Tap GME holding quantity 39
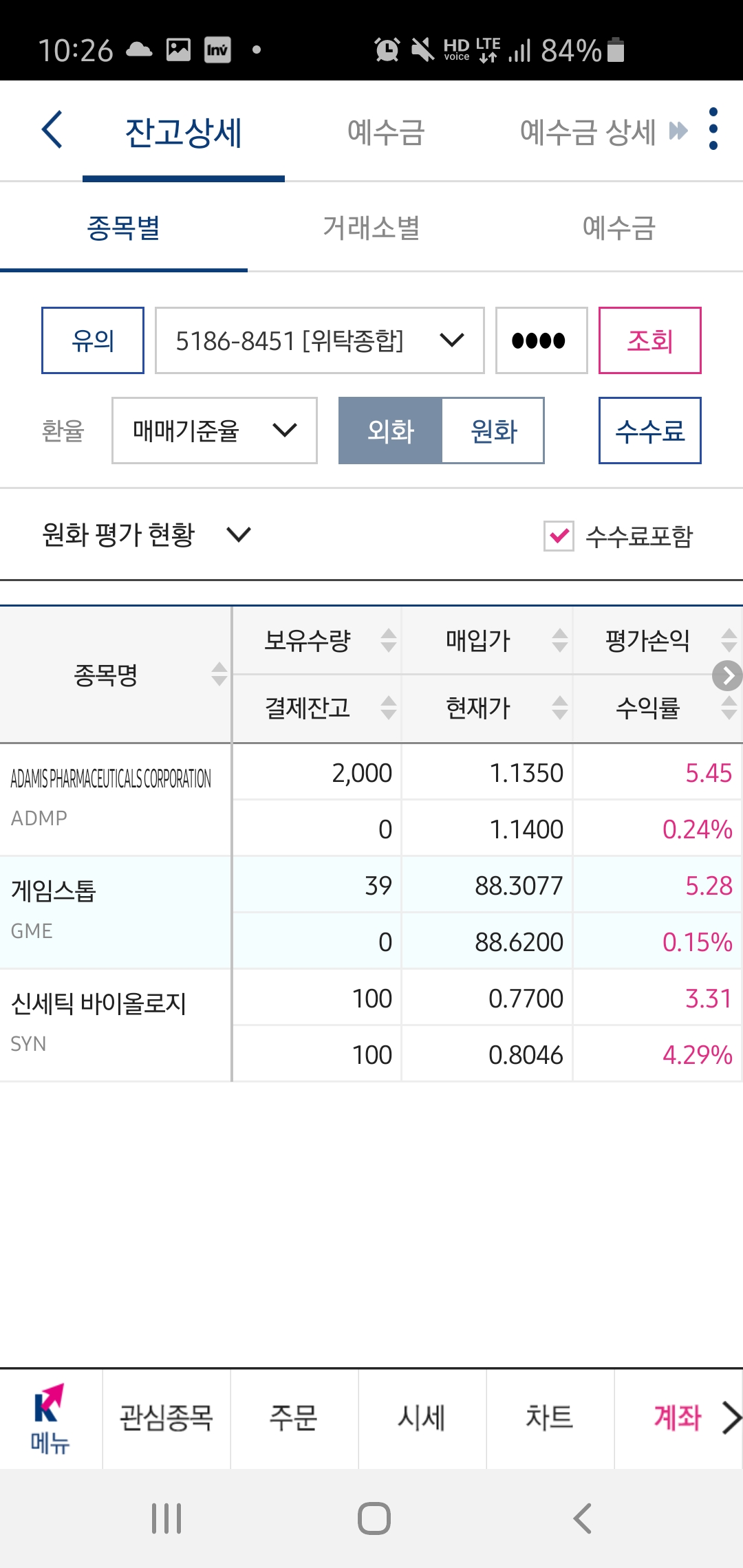This screenshot has width=743, height=1568. [378, 886]
